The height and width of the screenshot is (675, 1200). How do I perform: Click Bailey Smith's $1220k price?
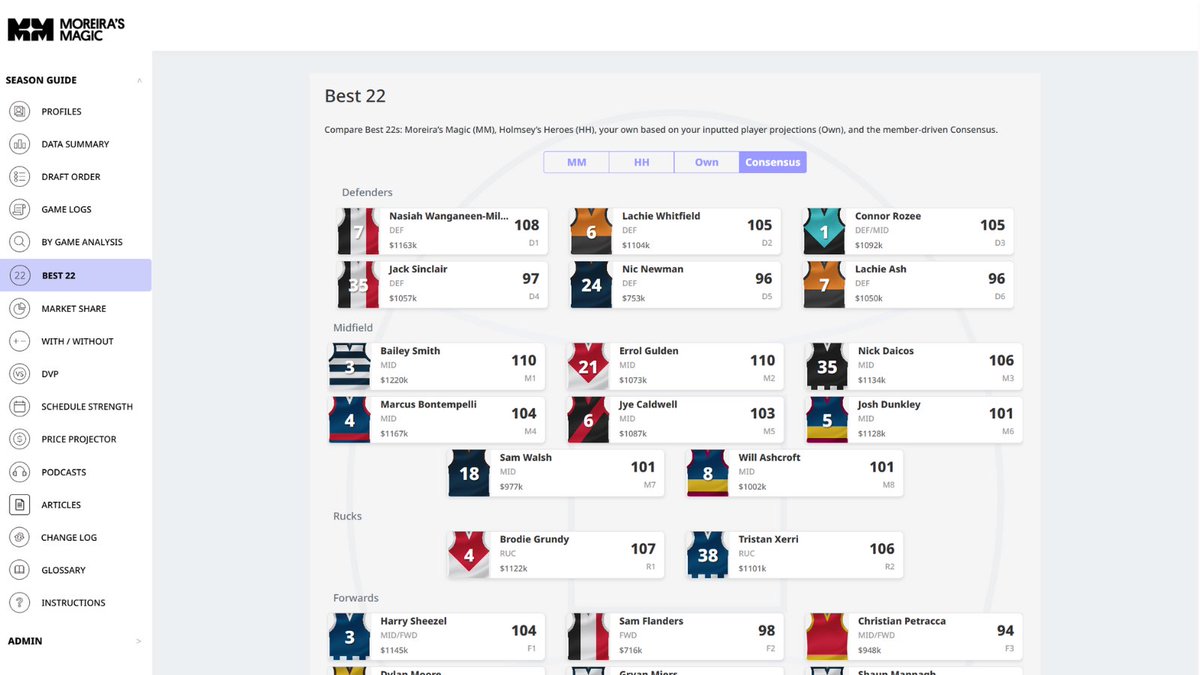point(394,380)
